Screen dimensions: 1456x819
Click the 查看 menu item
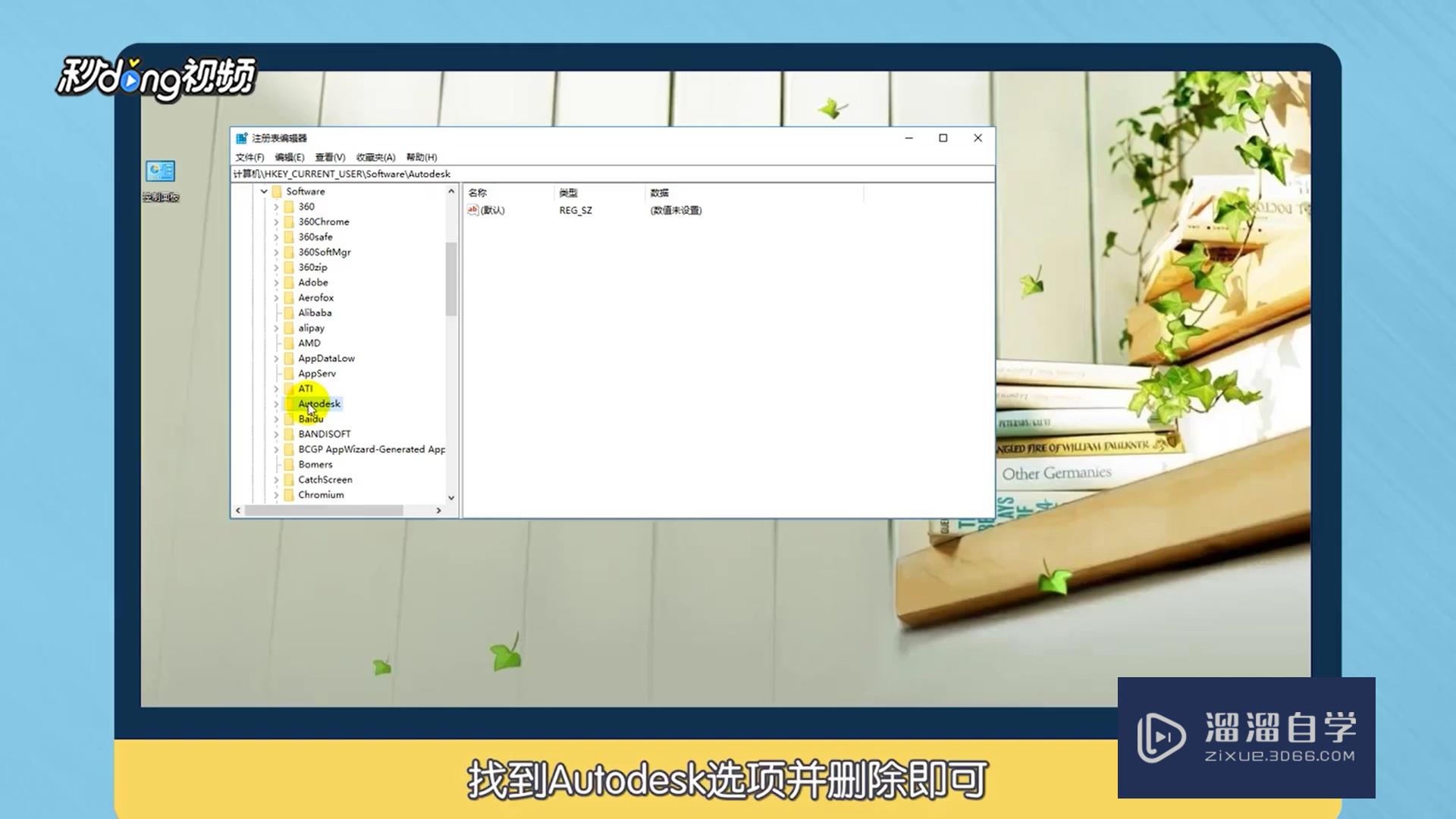330,157
